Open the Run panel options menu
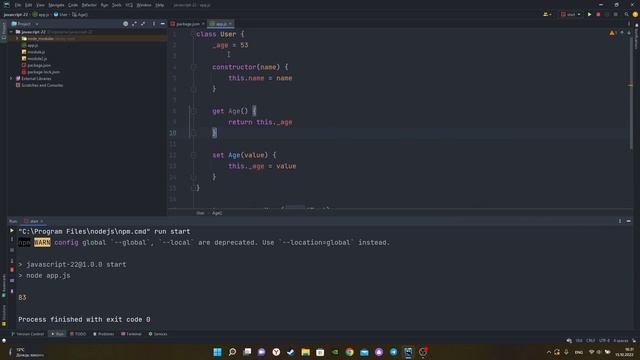Viewport: 640px width, 360px height. click(x=620, y=221)
